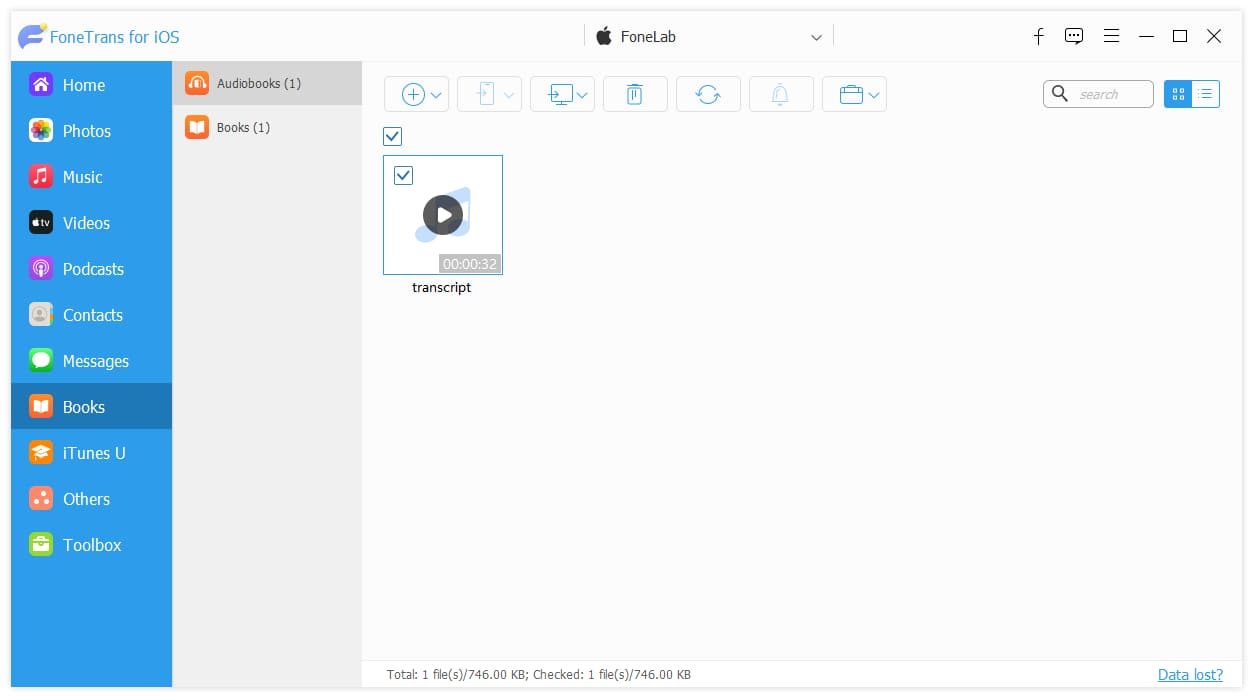Expand the briefcase tools dropdown arrow

pyautogui.click(x=875, y=95)
